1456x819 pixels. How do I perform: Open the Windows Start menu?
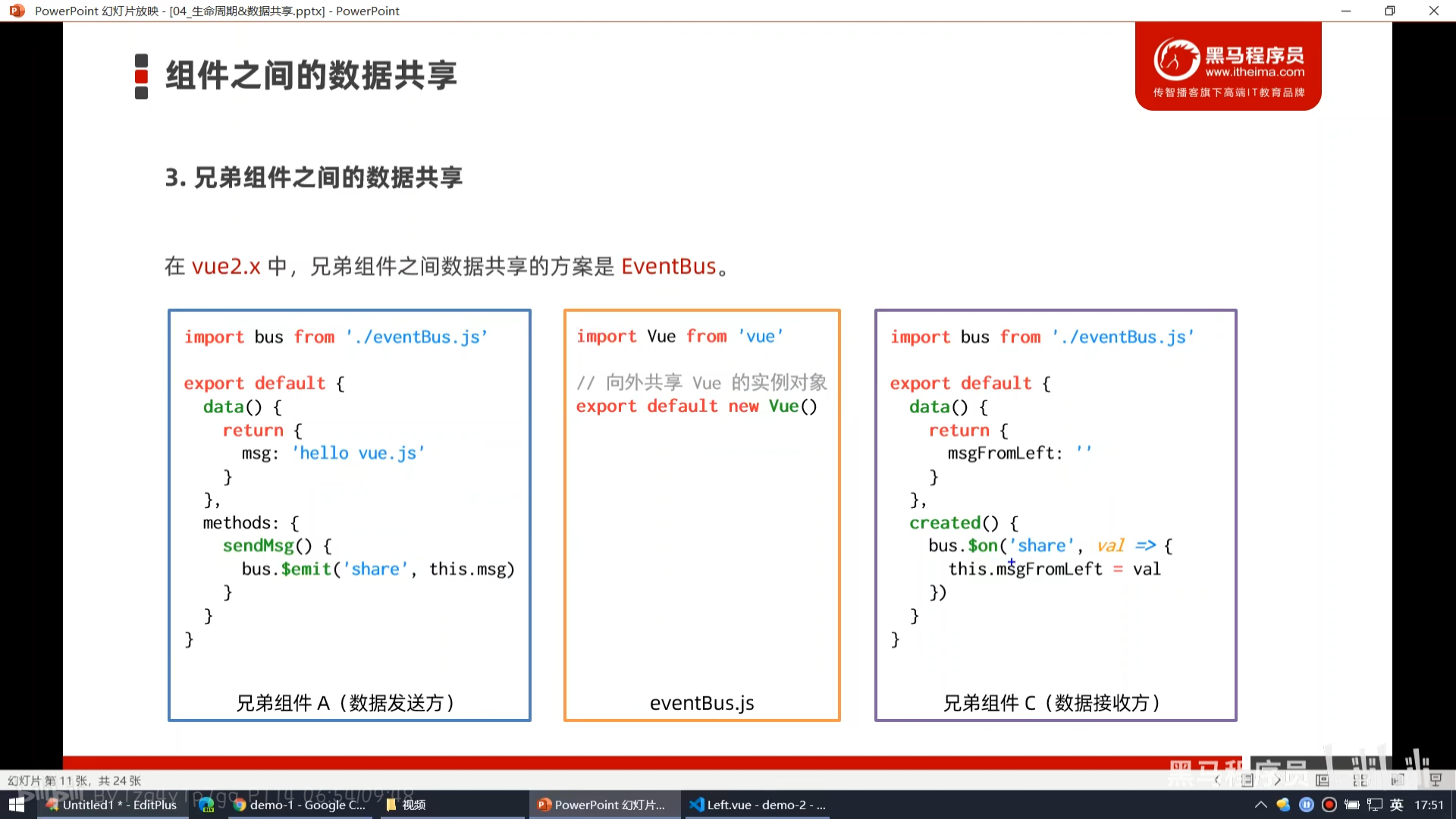point(17,805)
